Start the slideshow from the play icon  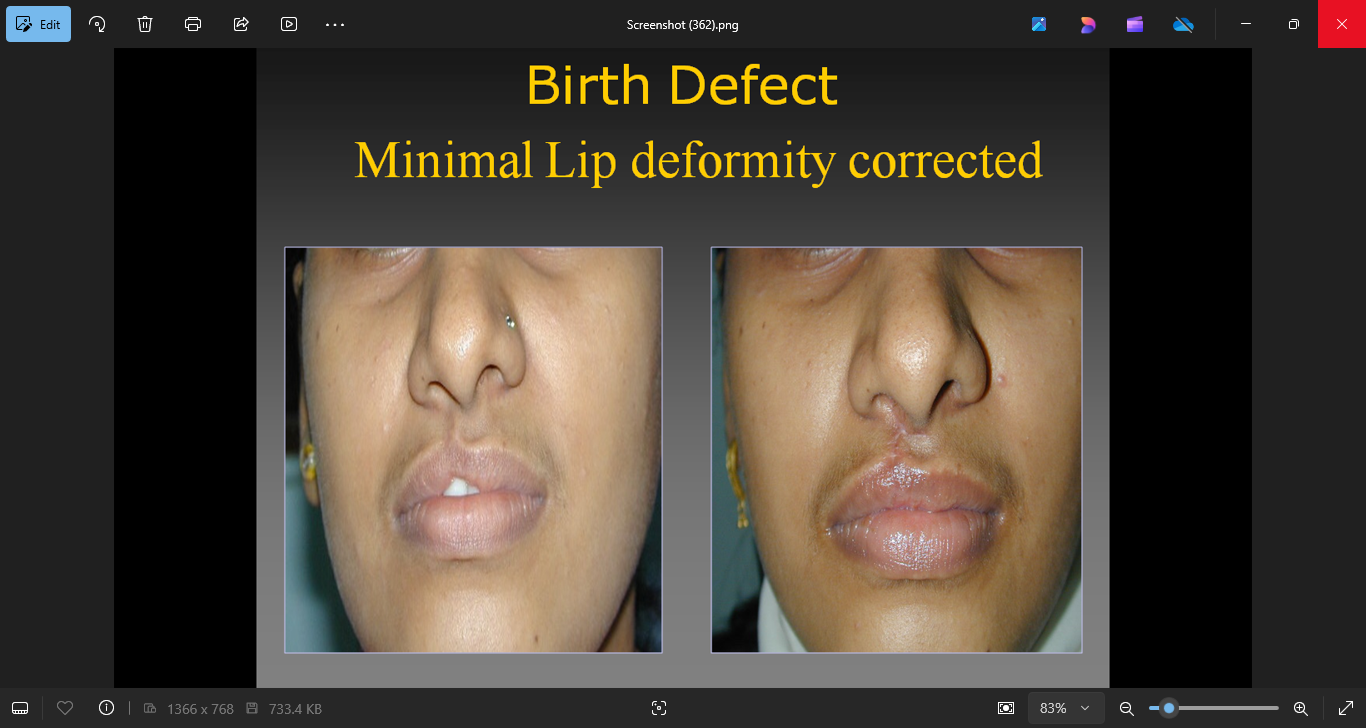point(289,24)
